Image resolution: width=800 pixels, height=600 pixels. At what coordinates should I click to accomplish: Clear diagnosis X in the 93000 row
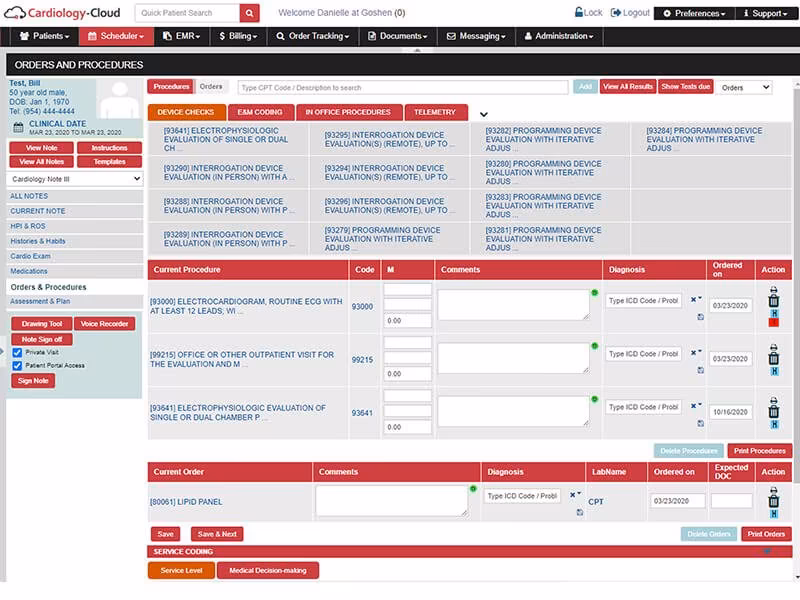[x=693, y=299]
